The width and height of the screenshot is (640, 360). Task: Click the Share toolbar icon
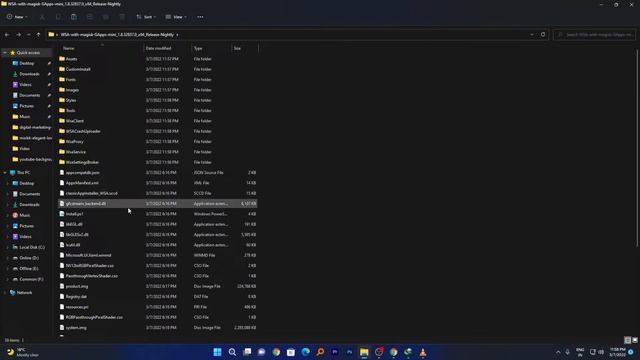106,17
